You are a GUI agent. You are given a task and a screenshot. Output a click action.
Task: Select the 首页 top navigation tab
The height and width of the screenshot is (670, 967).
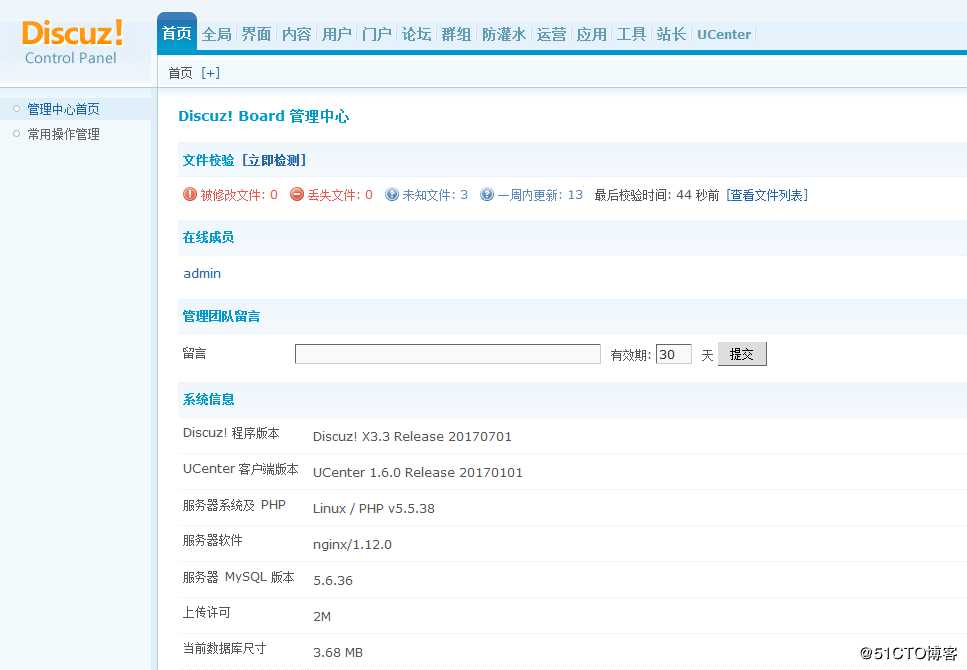177,33
